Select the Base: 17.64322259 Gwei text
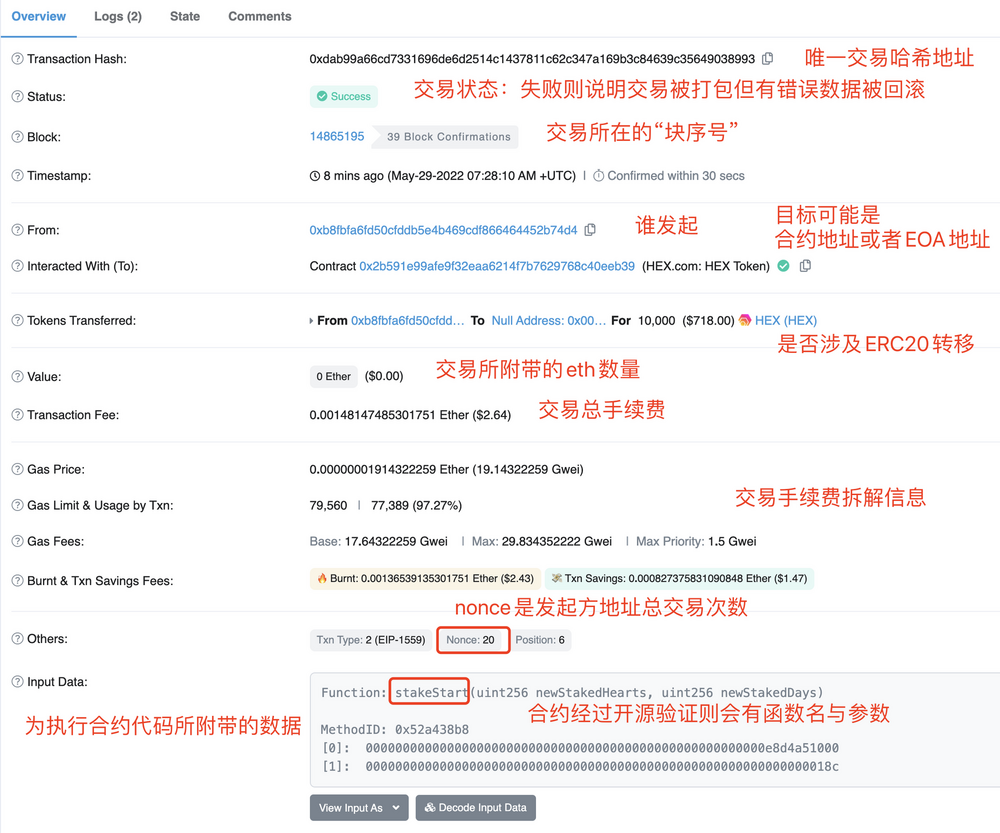 pyautogui.click(x=379, y=541)
